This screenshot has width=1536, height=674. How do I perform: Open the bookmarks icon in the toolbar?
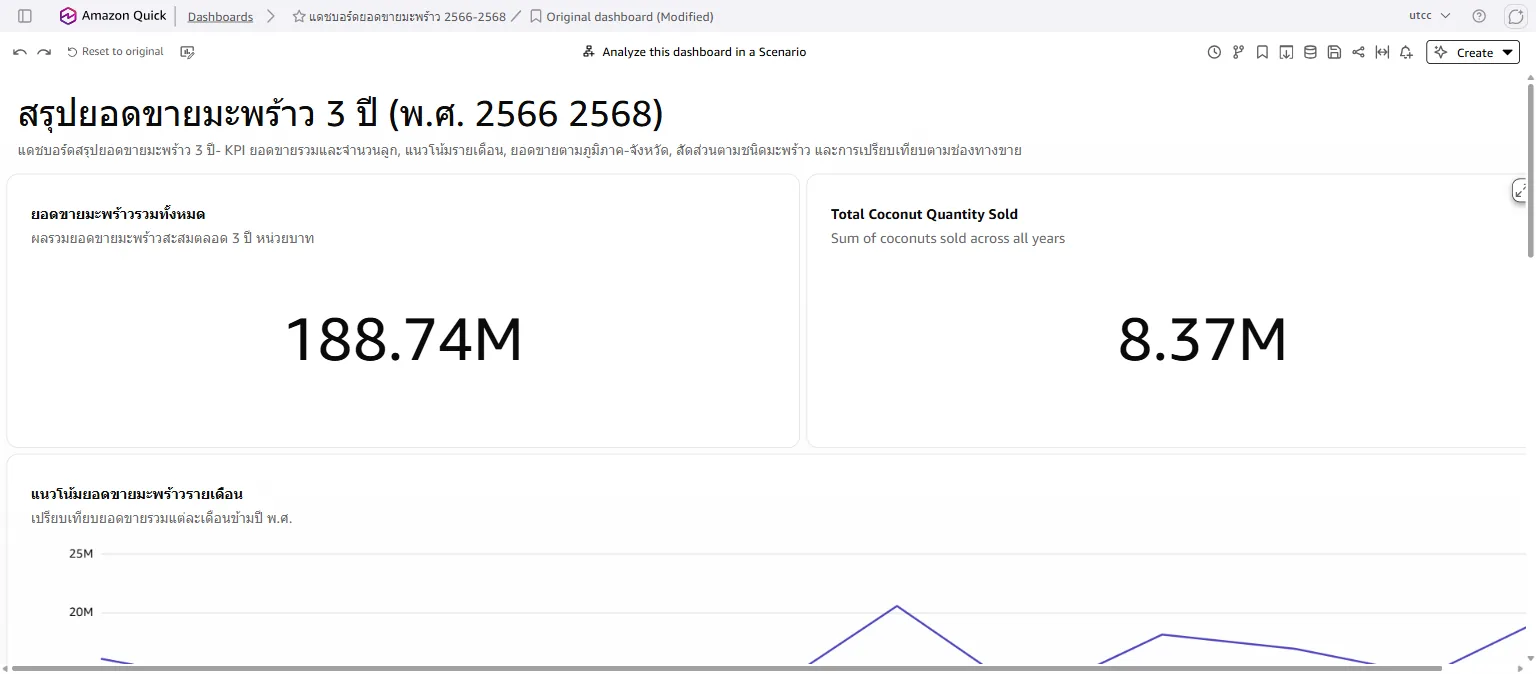coord(1262,52)
